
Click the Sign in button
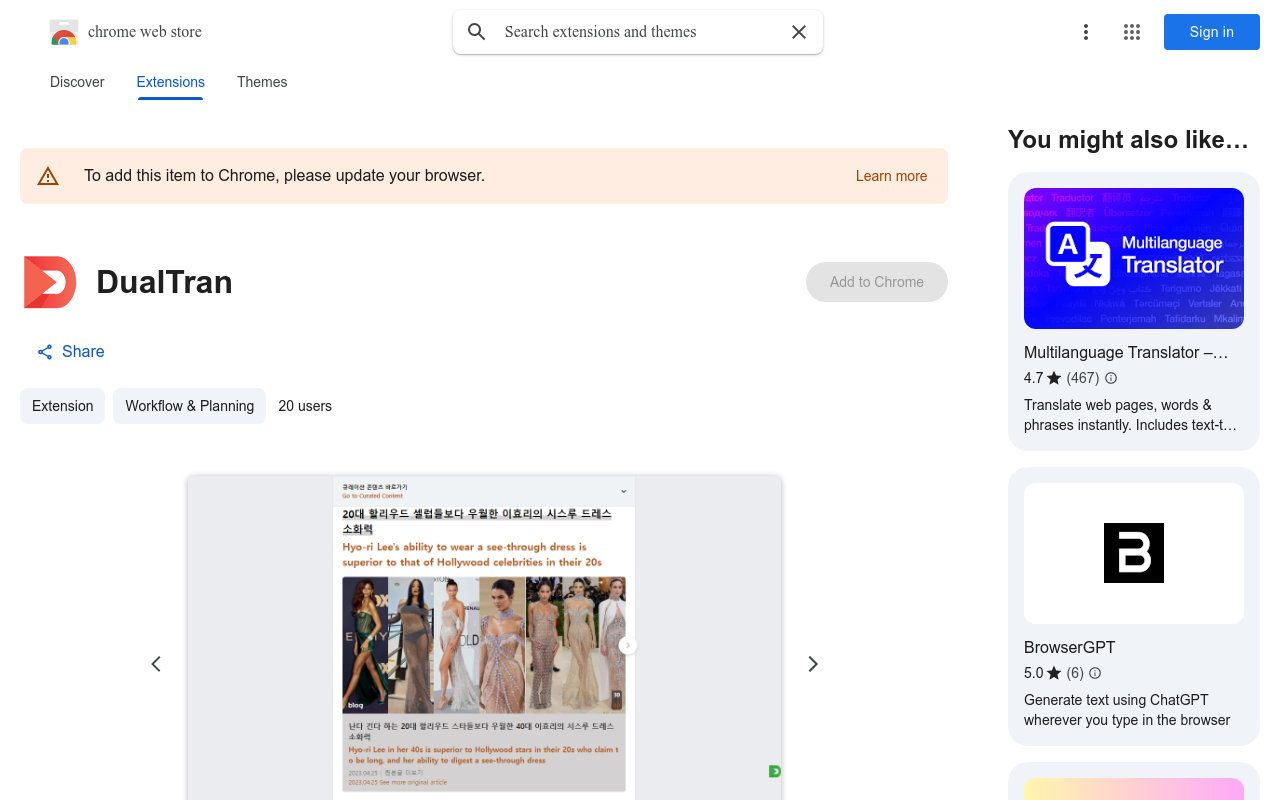[1212, 32]
